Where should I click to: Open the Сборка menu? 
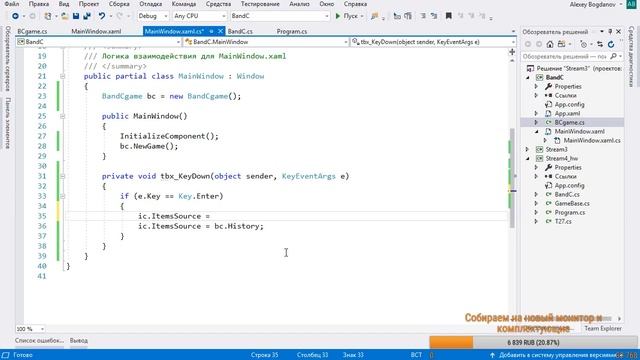119,4
